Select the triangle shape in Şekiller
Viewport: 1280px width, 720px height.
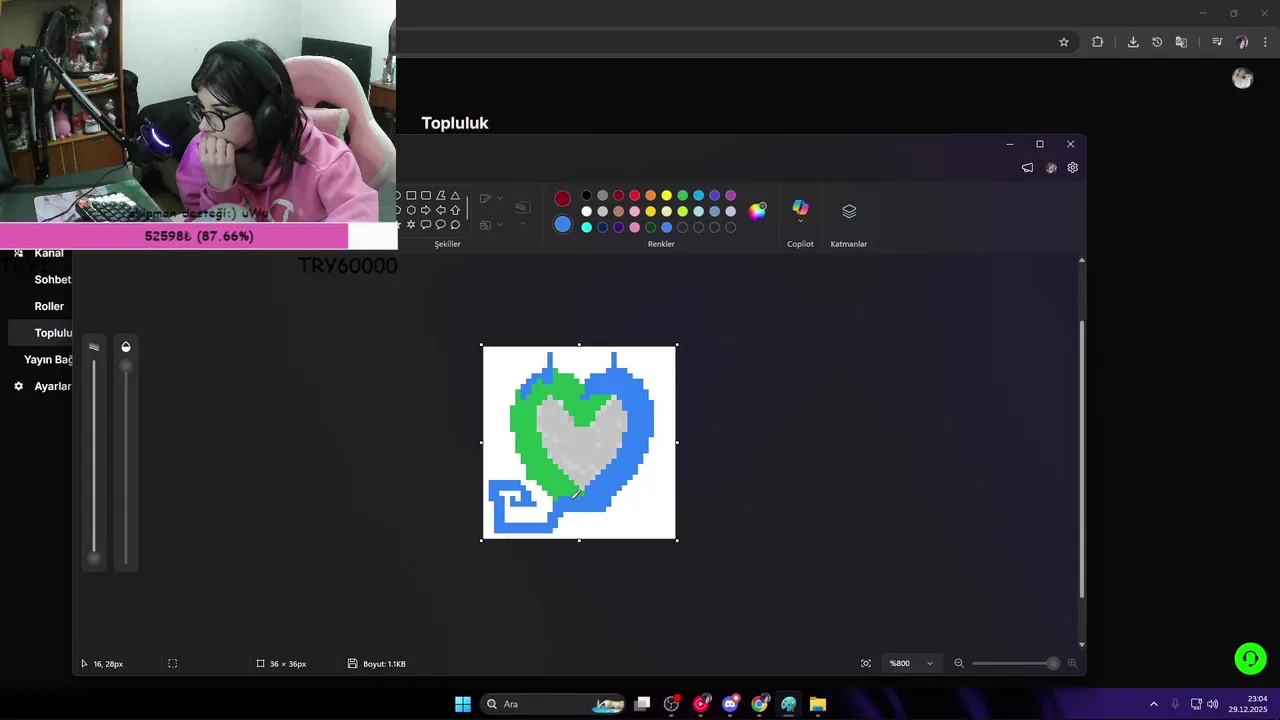(x=455, y=196)
